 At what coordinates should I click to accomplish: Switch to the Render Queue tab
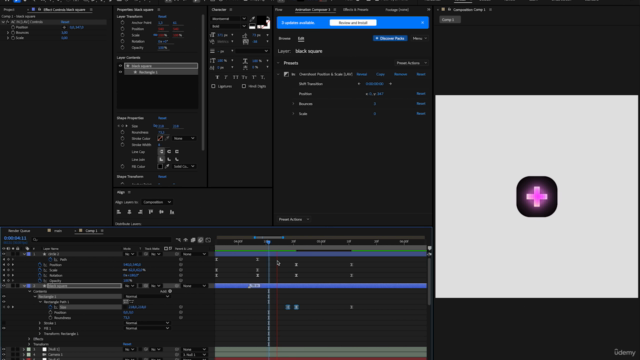(19, 231)
